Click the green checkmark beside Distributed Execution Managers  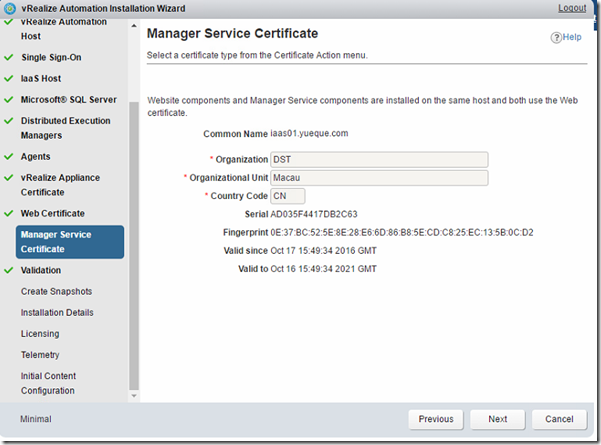[x=8, y=121]
